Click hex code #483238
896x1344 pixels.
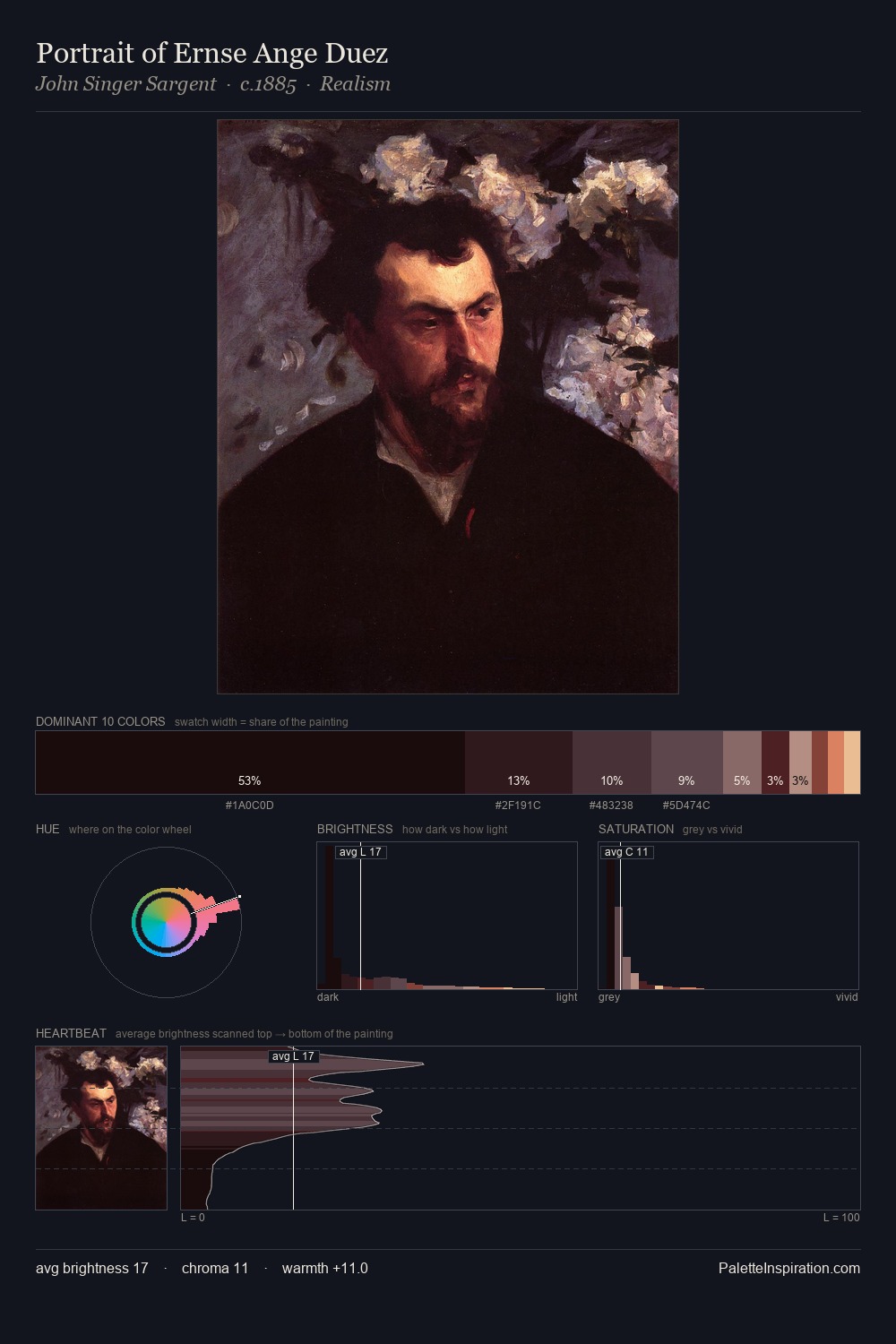click(612, 806)
